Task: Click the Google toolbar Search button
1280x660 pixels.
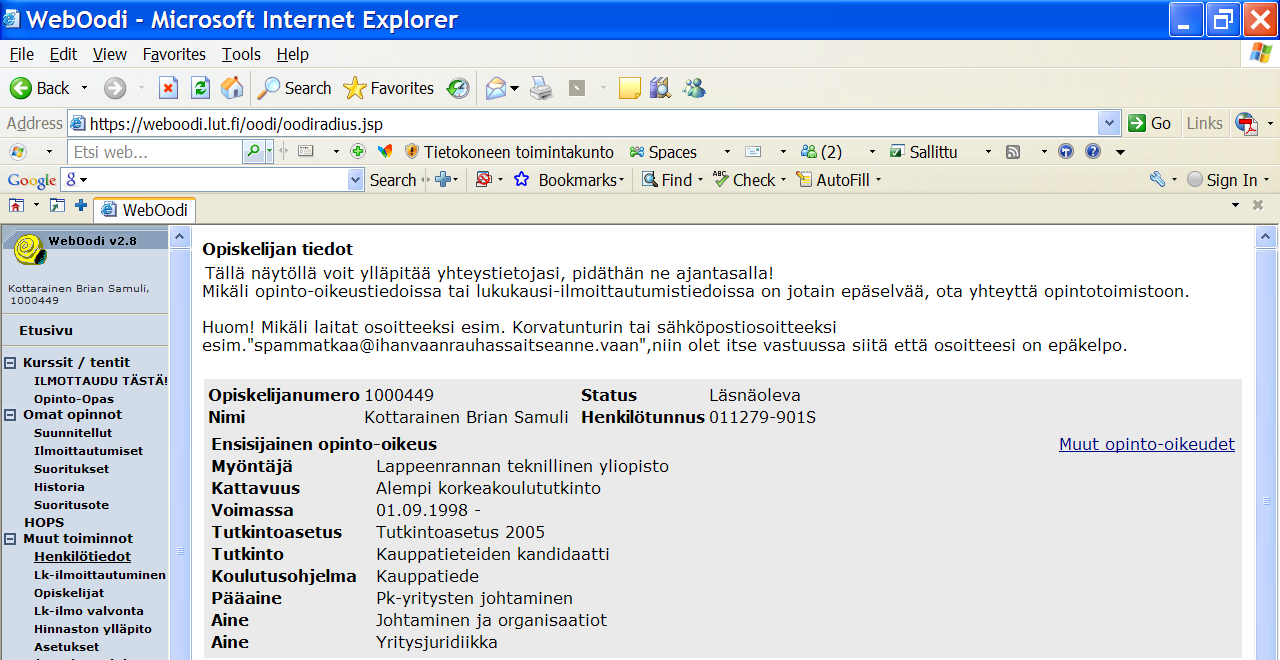Action: 393,180
